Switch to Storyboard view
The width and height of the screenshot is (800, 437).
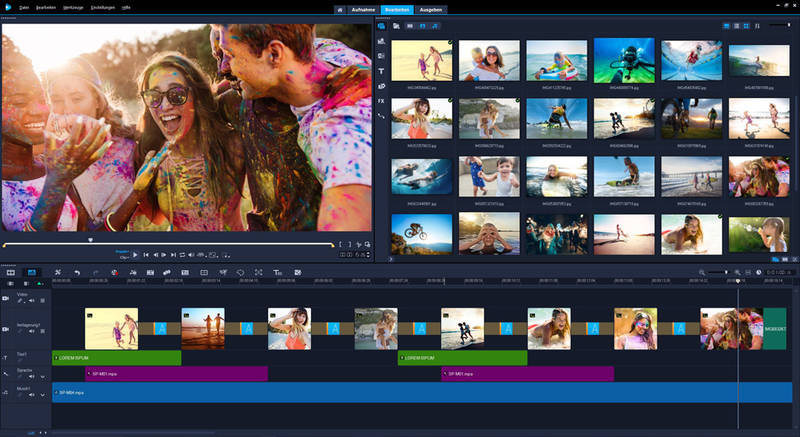11,273
